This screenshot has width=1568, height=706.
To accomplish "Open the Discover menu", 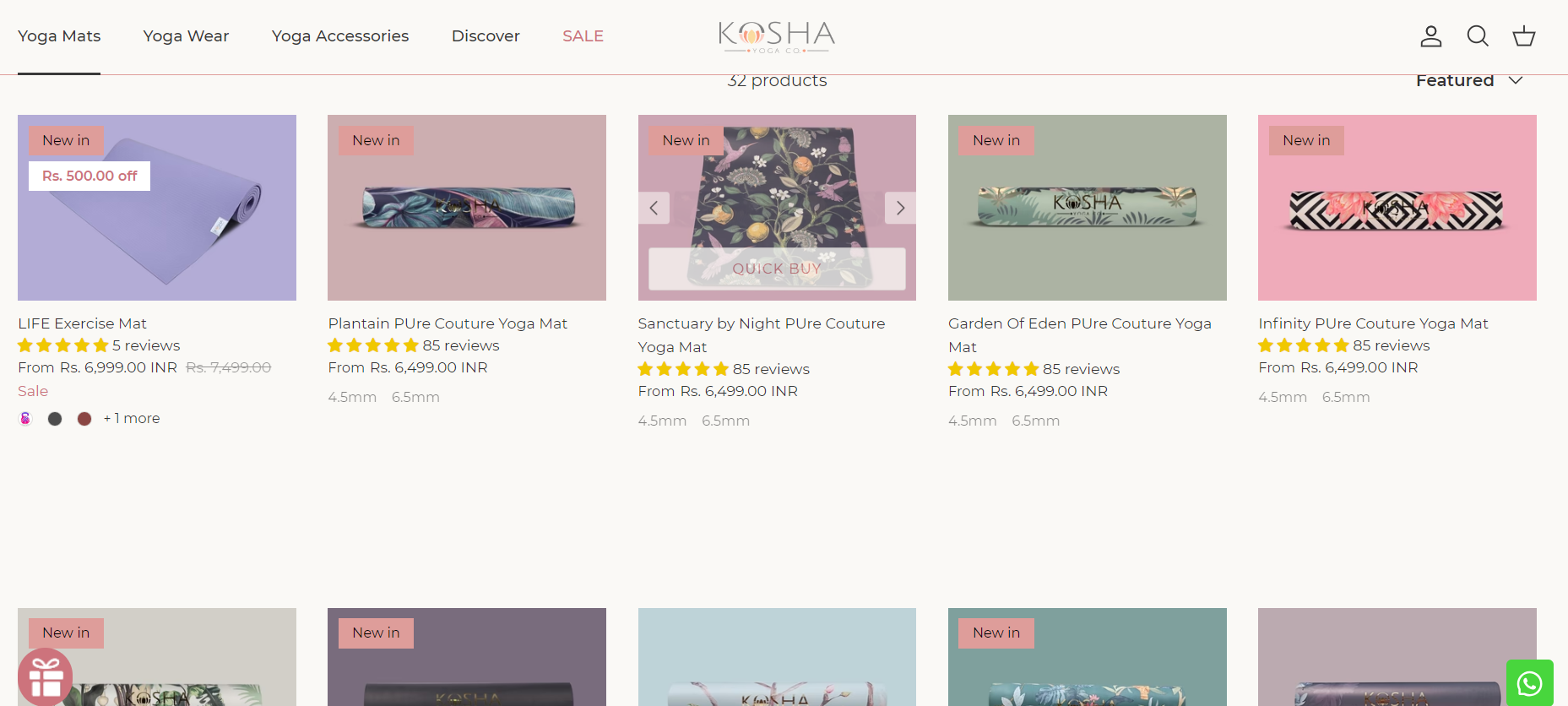I will 486,36.
